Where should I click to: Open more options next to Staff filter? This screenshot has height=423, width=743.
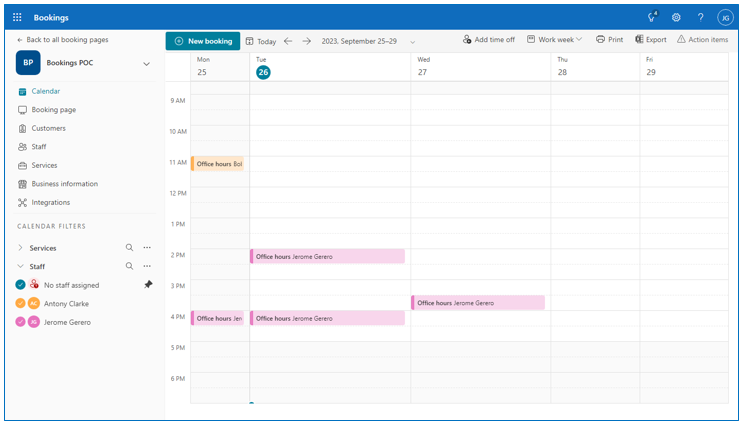pos(147,266)
